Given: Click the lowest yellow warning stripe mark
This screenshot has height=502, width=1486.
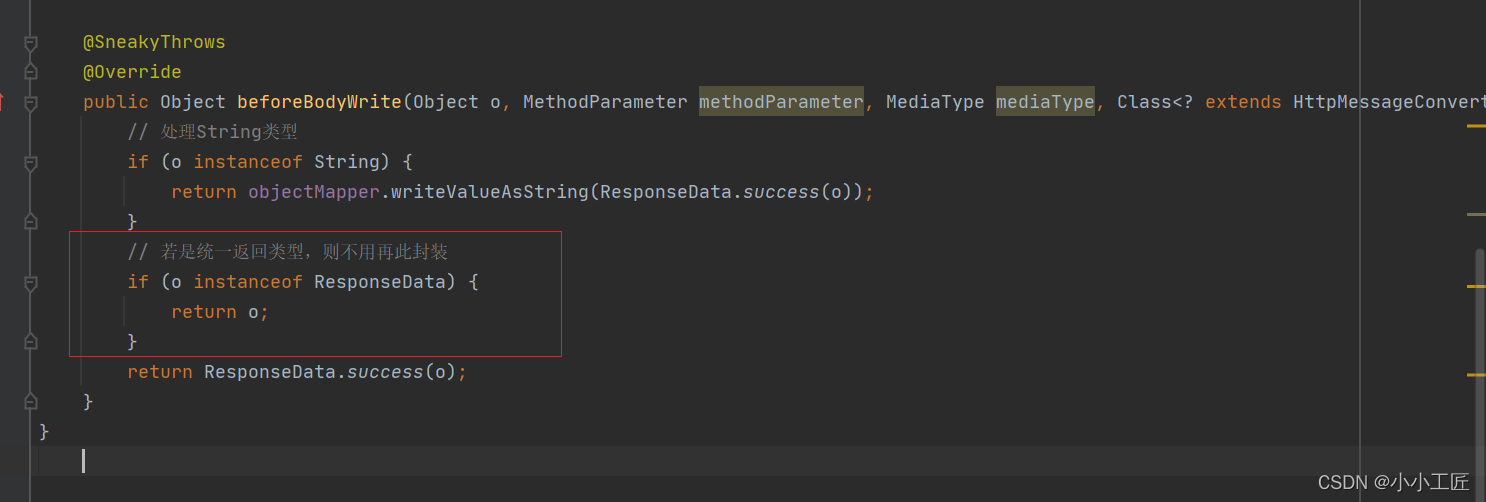Looking at the screenshot, I should (x=1476, y=374).
